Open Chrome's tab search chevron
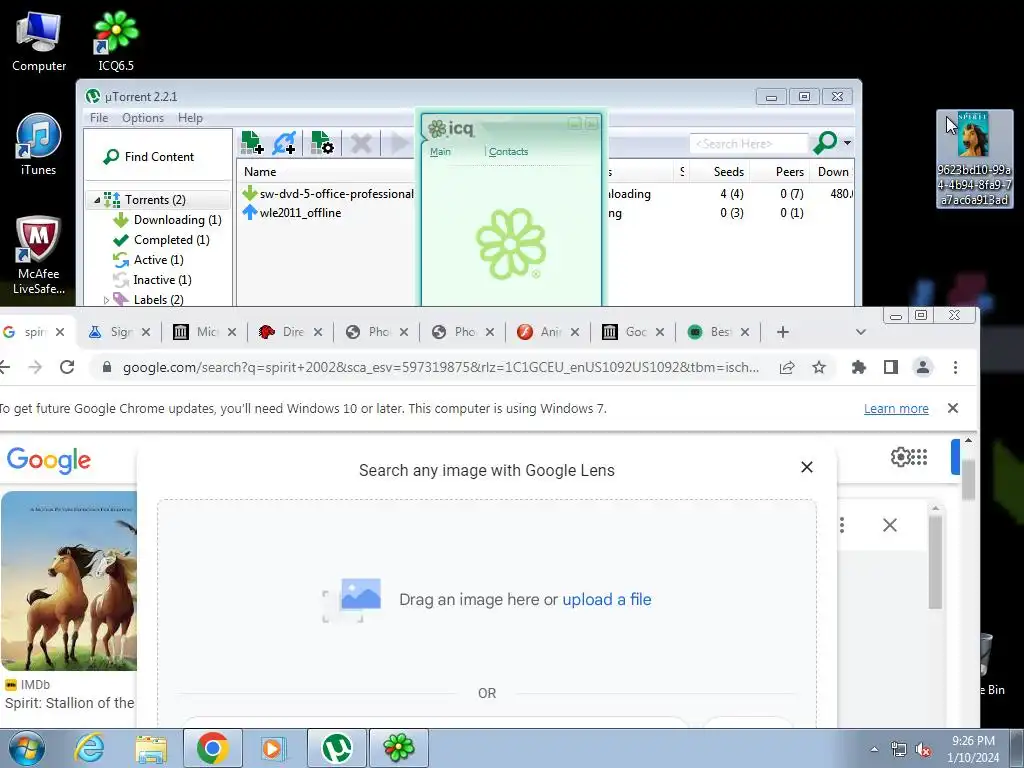The image size is (1024, 768). pos(861,332)
